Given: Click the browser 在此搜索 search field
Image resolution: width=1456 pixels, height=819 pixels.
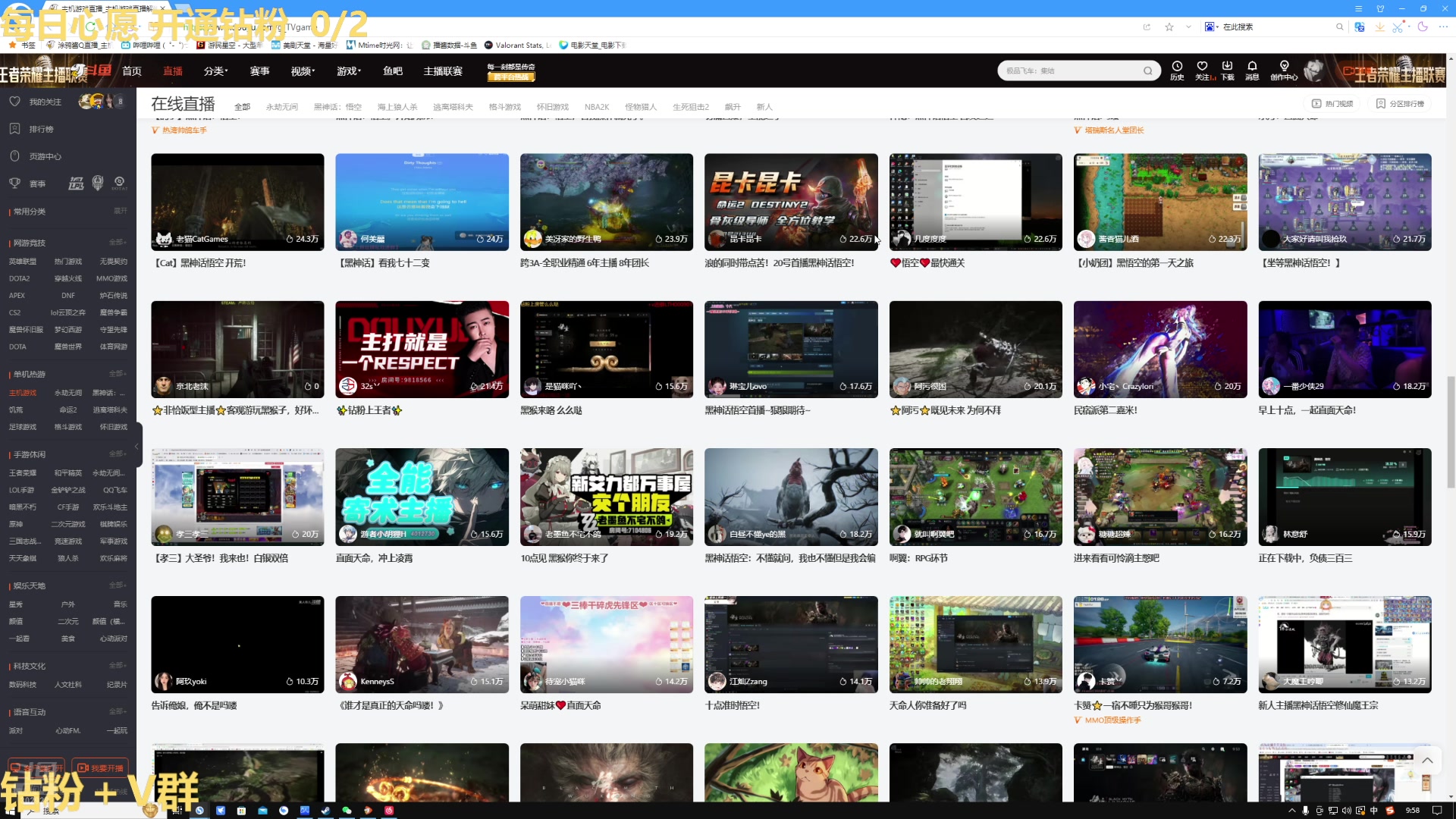Looking at the screenshot, I should click(1274, 27).
